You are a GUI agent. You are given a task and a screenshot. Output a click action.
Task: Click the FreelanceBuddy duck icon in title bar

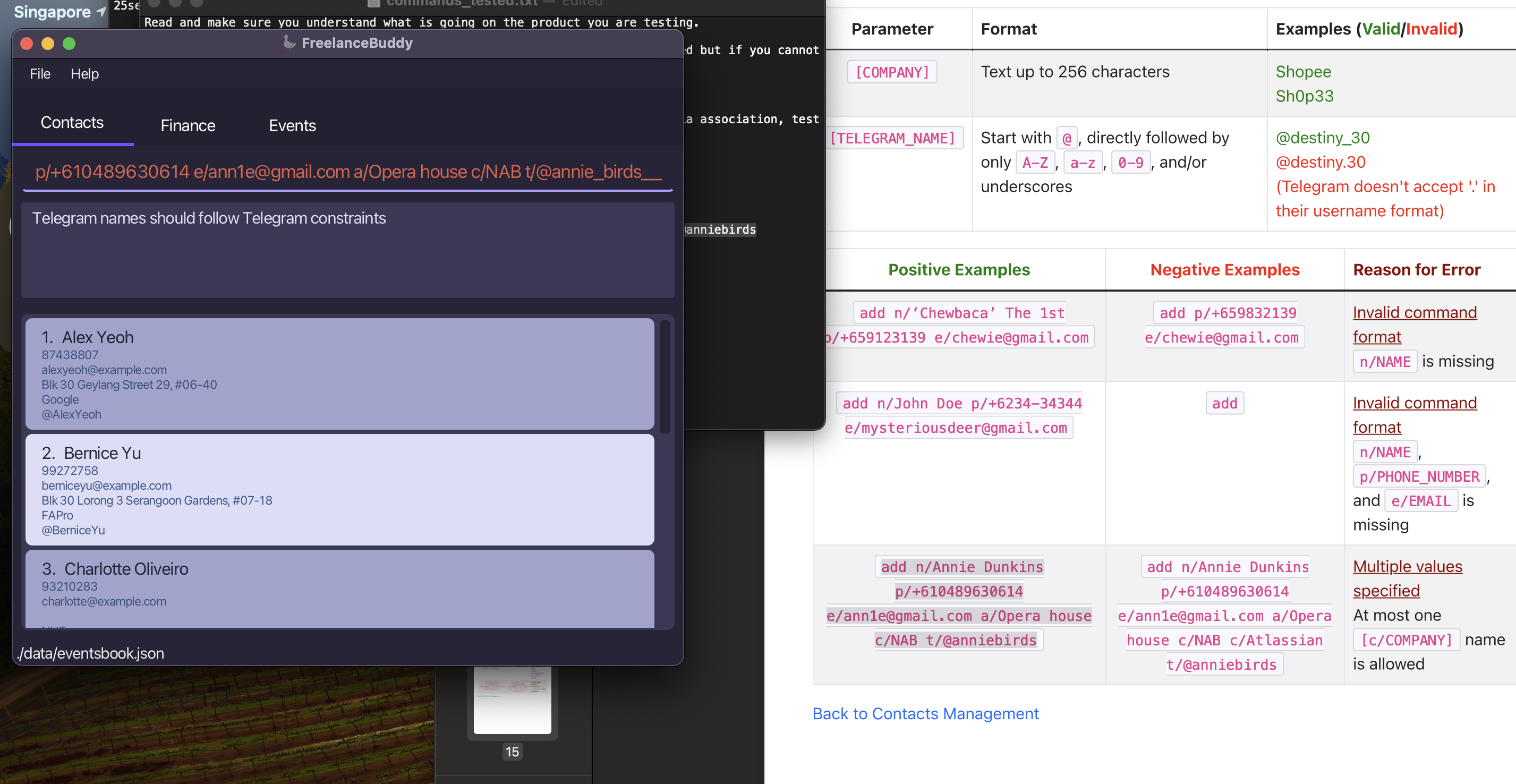[x=288, y=42]
